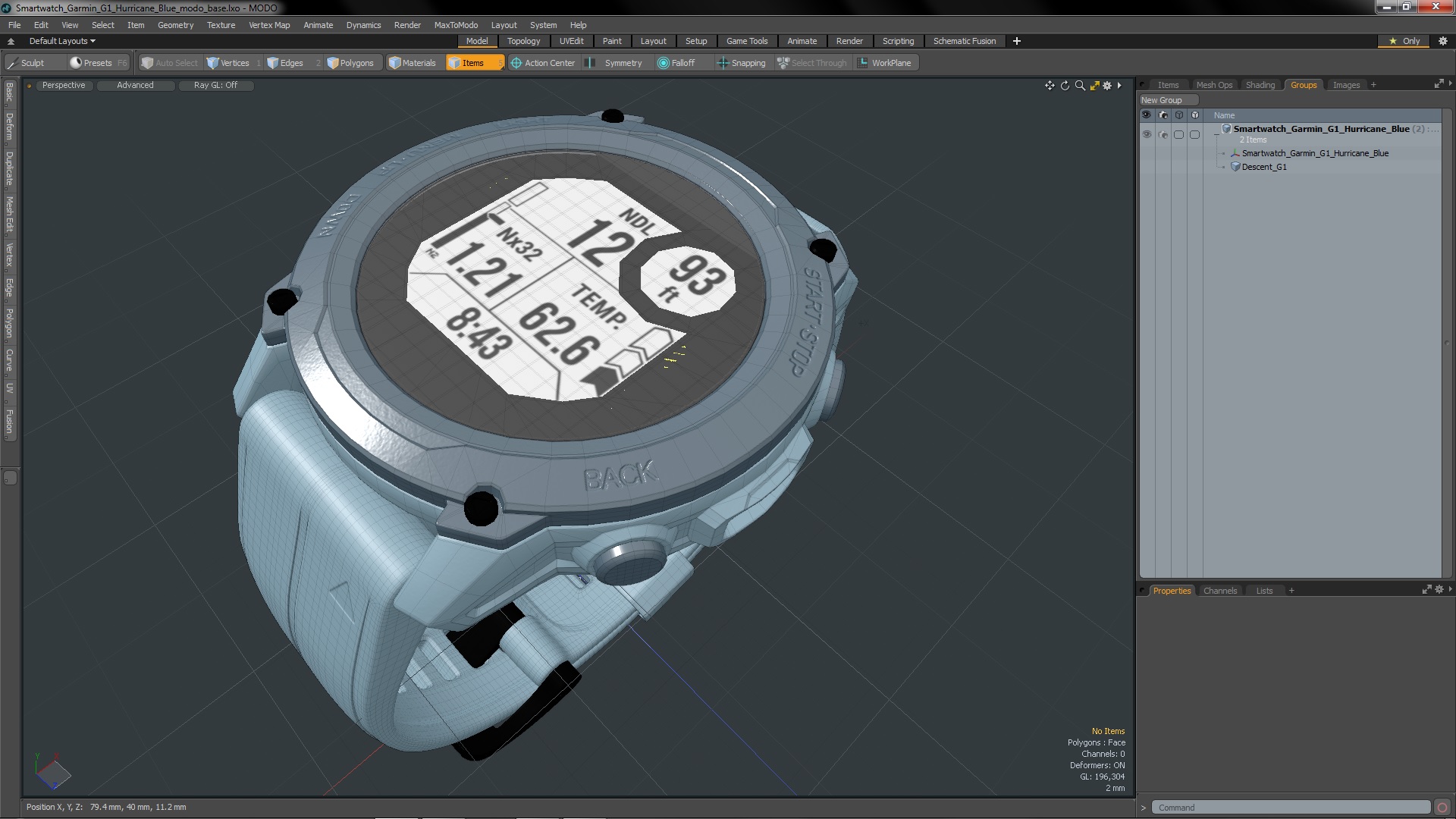Open the Perspective view type dropdown
This screenshot has height=819, width=1456.
coord(64,85)
